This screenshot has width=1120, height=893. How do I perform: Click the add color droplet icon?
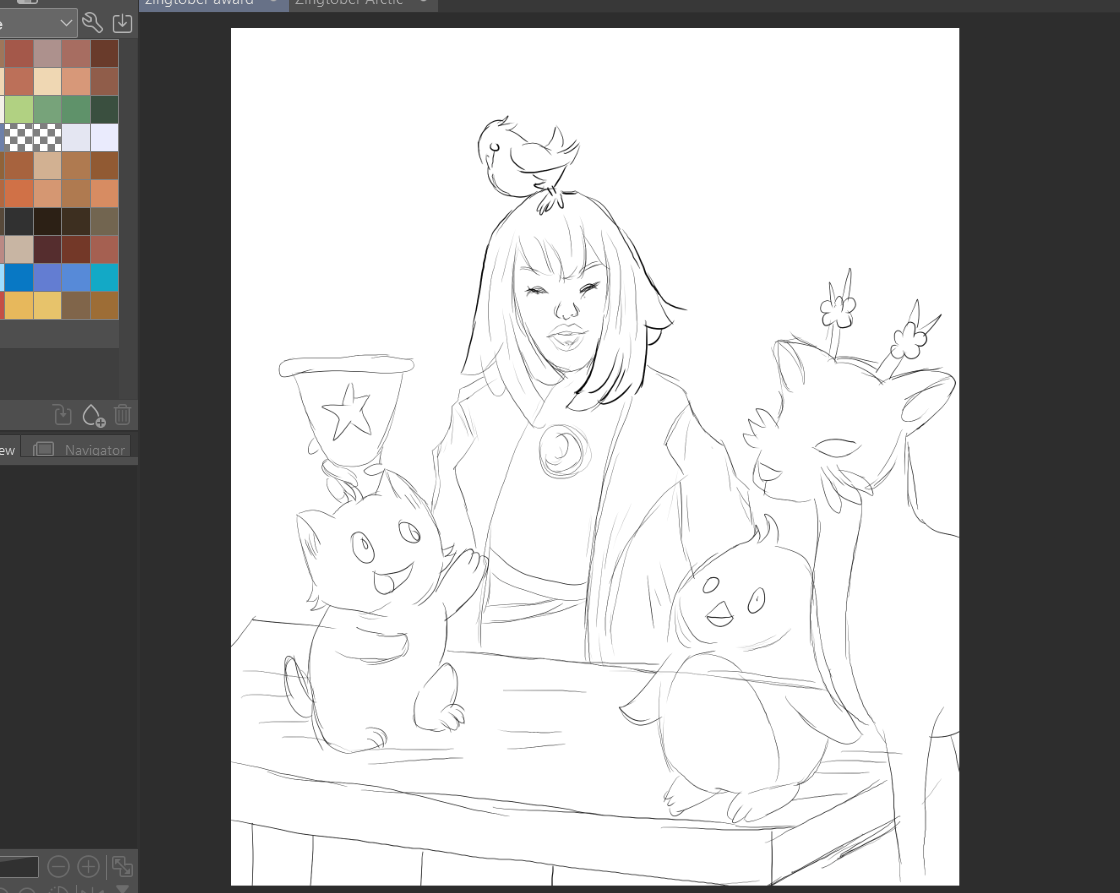[x=93, y=415]
